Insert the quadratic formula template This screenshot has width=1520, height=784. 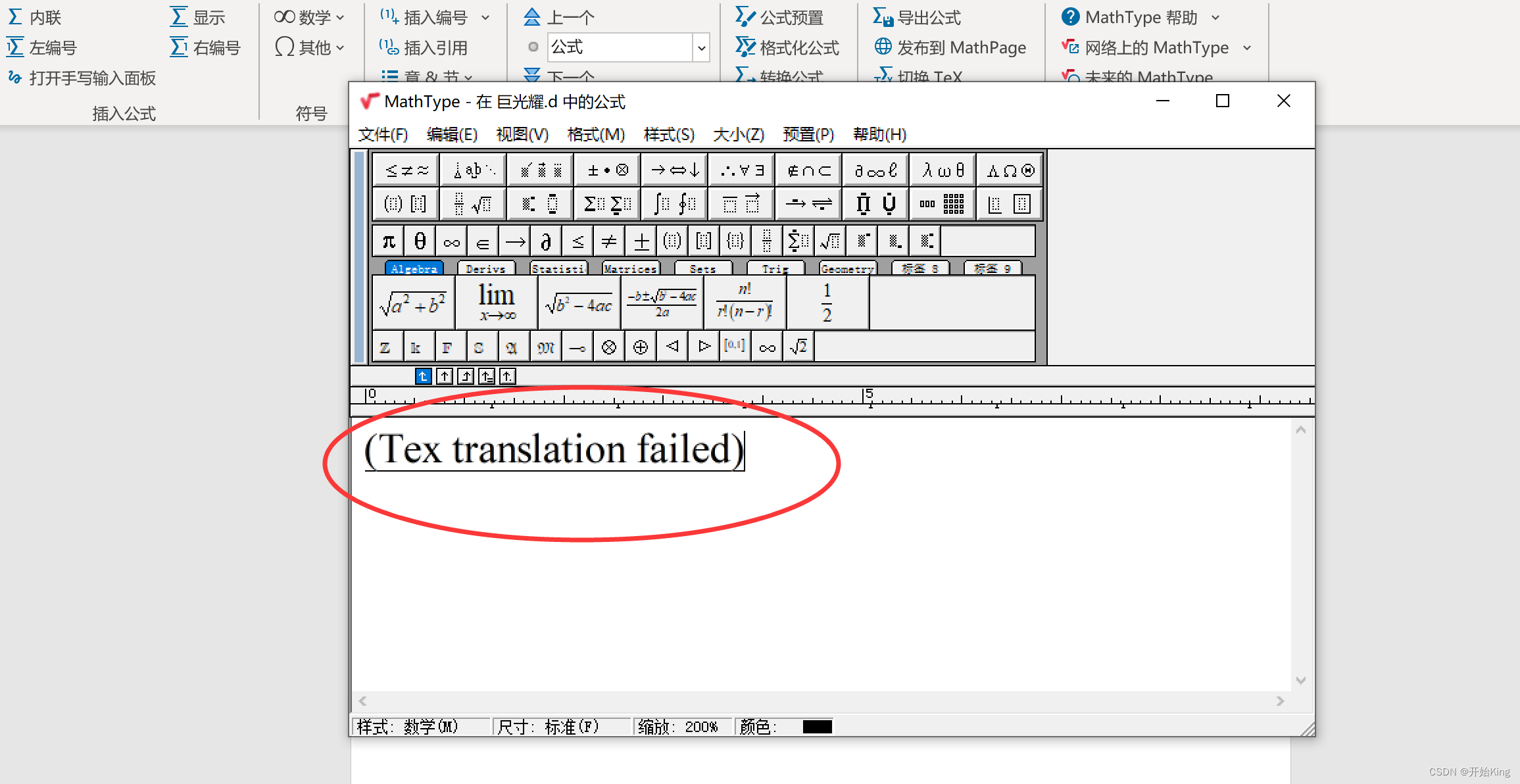click(663, 302)
